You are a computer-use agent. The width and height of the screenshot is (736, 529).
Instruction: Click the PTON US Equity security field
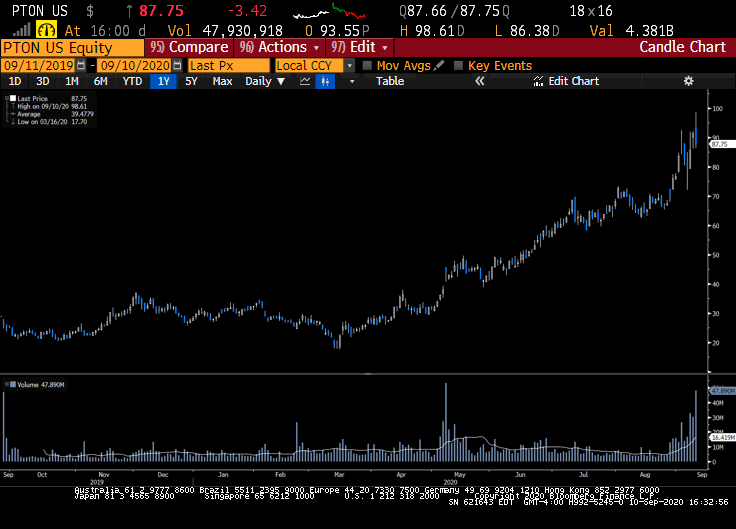tap(72, 48)
